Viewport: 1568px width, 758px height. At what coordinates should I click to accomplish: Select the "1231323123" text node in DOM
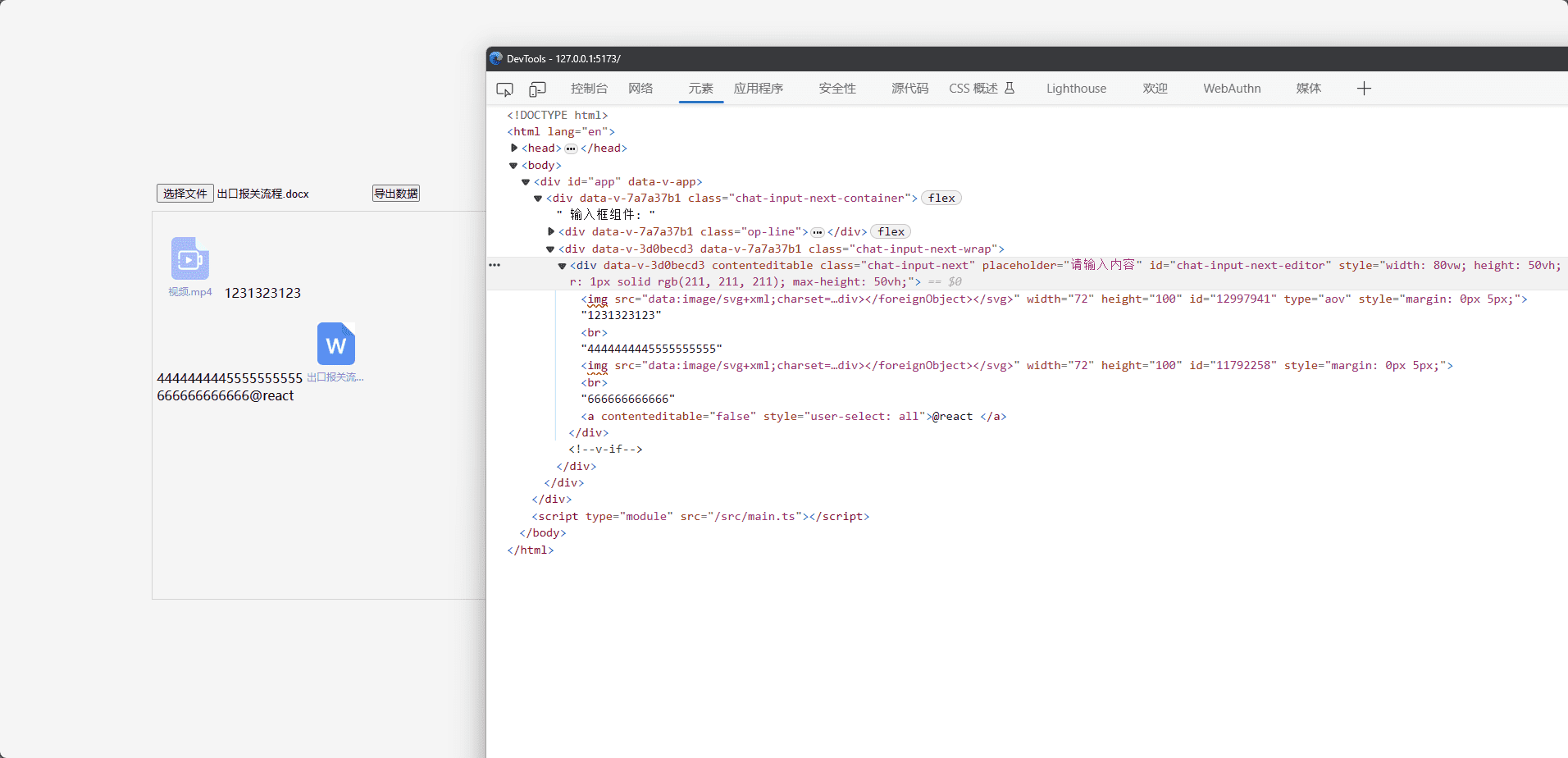pyautogui.click(x=622, y=316)
